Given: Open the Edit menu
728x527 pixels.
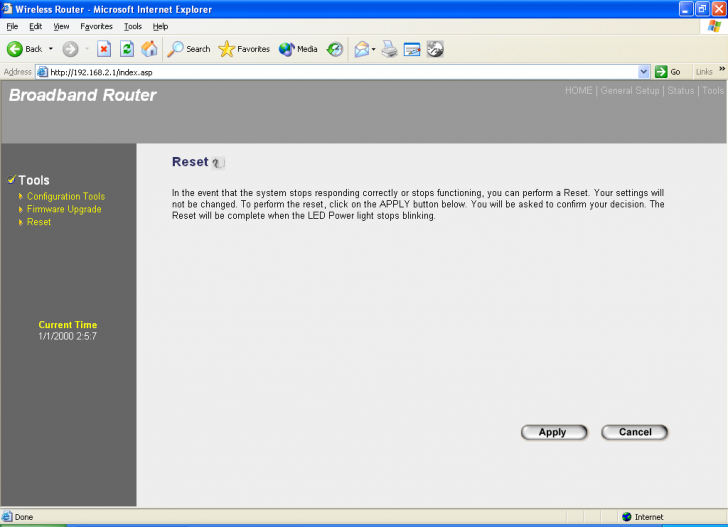Looking at the screenshot, I should tap(35, 26).
